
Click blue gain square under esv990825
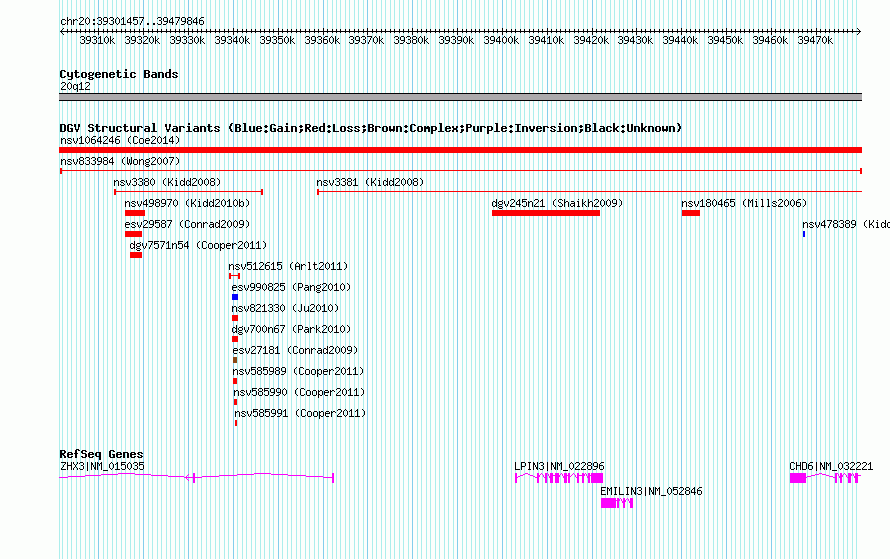click(x=235, y=297)
